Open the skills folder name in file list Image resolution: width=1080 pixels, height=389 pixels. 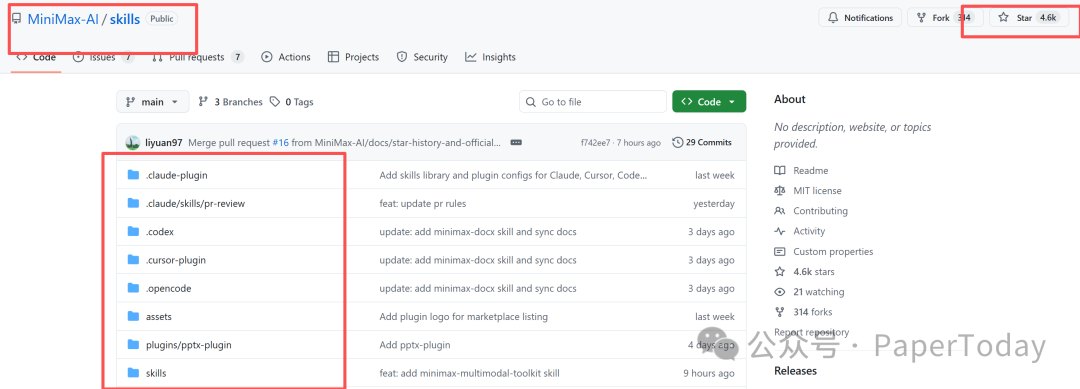coord(156,373)
